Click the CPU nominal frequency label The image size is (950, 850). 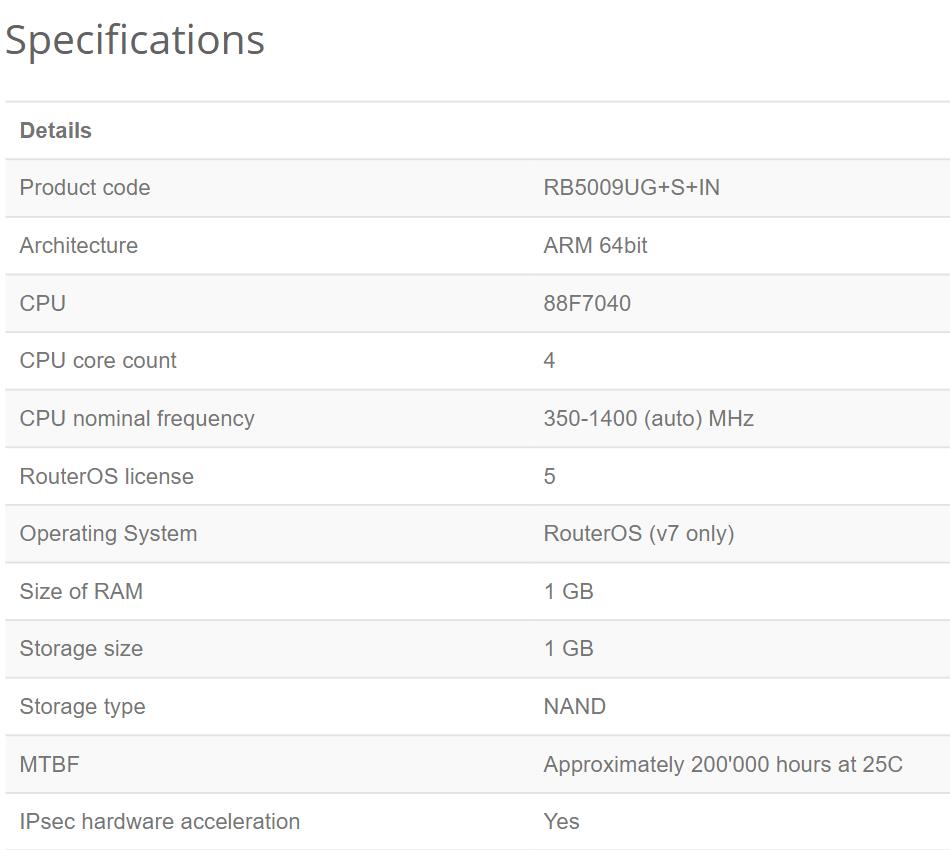click(x=137, y=419)
